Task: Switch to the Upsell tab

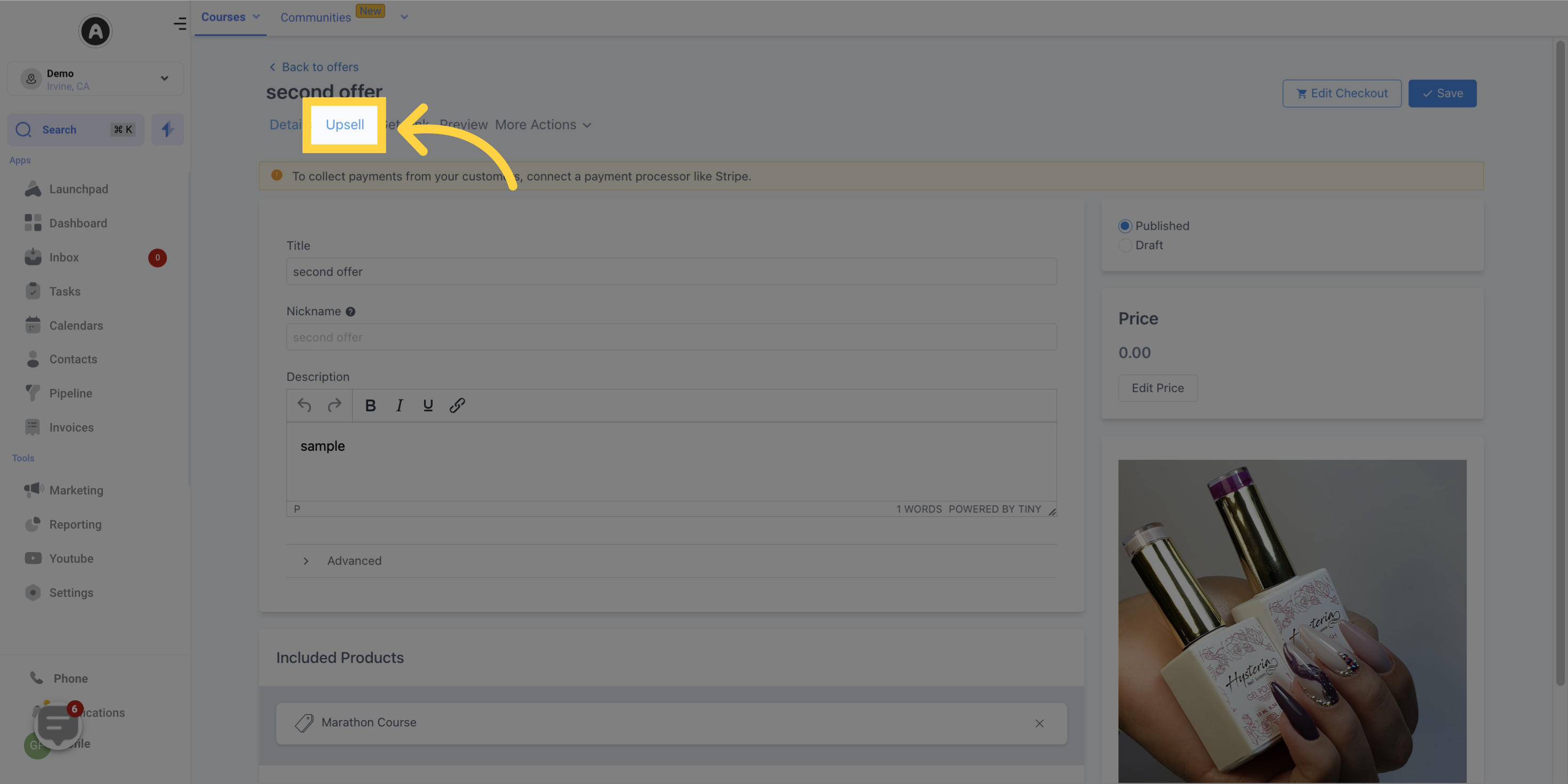Action: tap(344, 124)
